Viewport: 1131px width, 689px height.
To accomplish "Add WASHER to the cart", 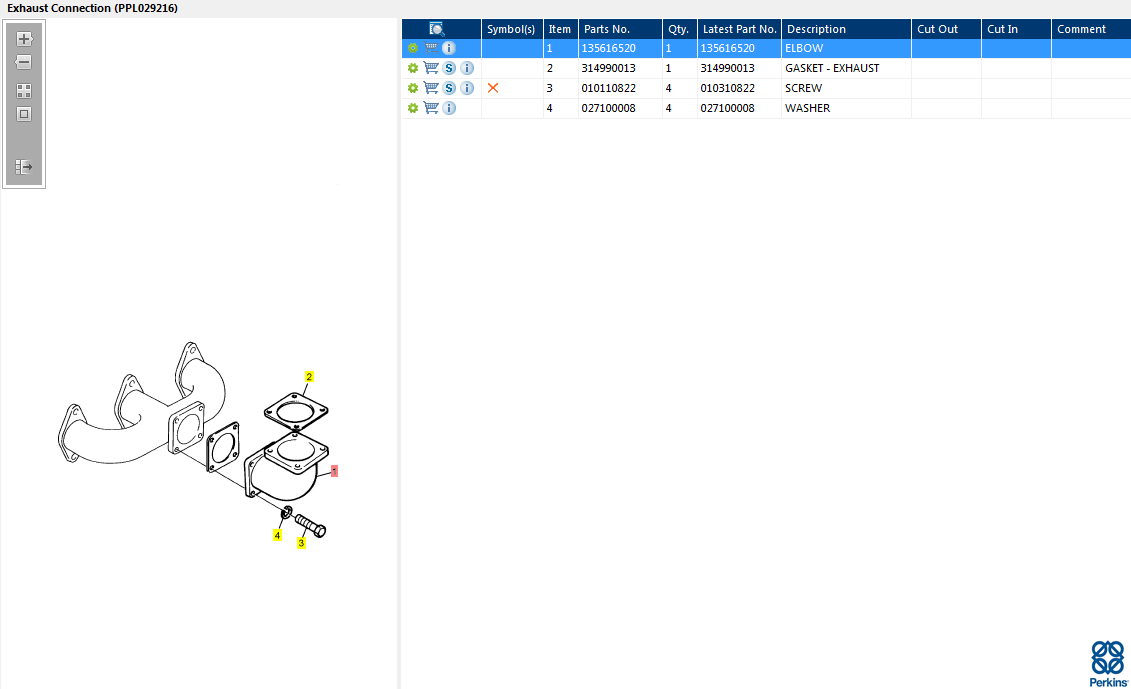I will [x=431, y=108].
